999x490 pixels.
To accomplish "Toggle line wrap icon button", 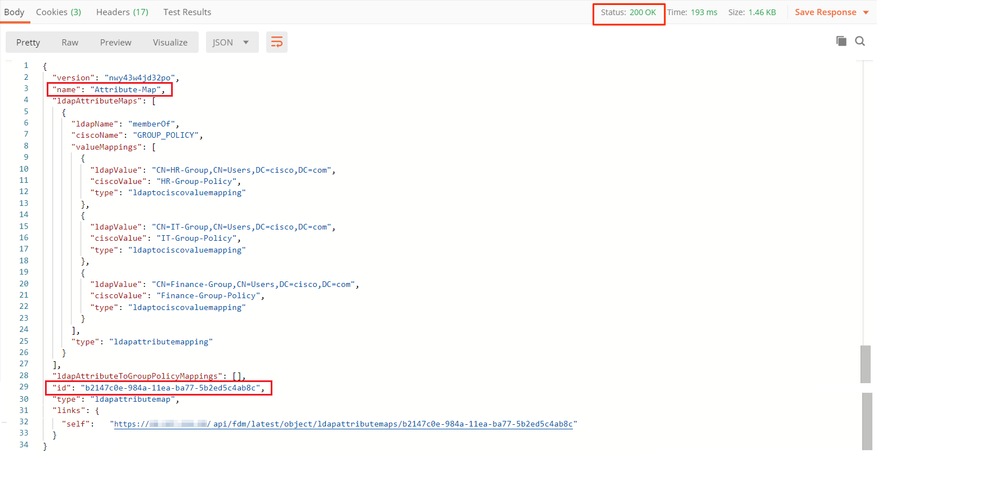I will coord(277,42).
